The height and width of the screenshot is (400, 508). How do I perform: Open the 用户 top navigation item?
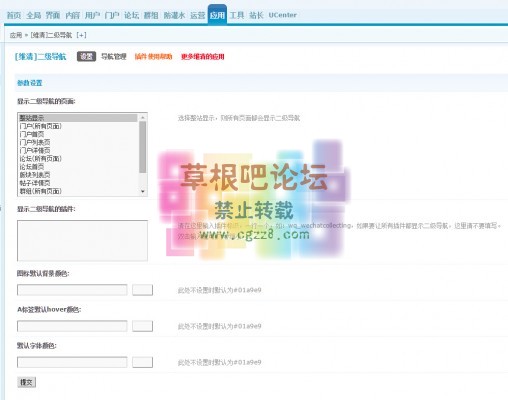tap(92, 15)
